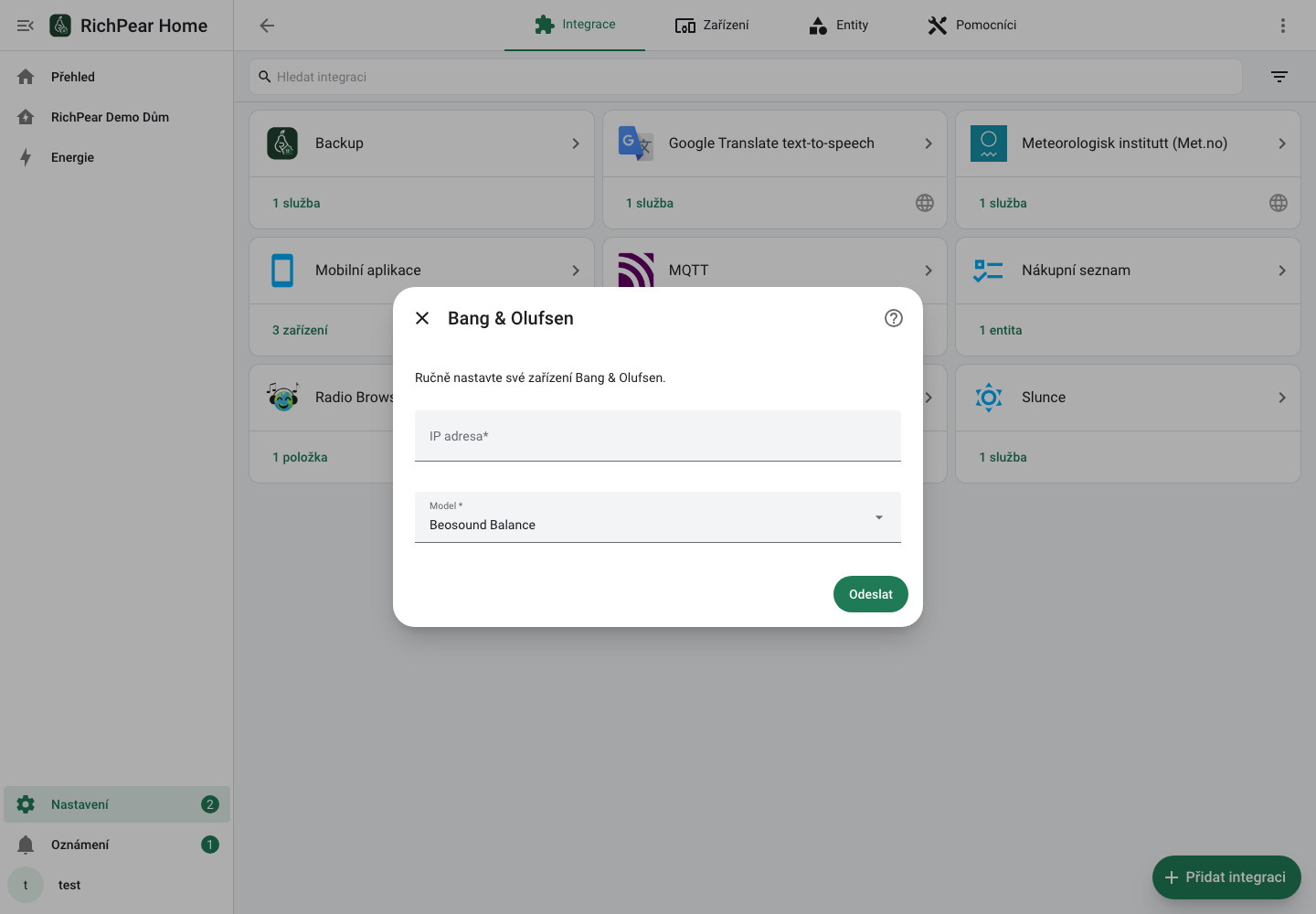Screen dimensions: 1316x914
Task: Click the test user avatar
Action: click(x=26, y=885)
